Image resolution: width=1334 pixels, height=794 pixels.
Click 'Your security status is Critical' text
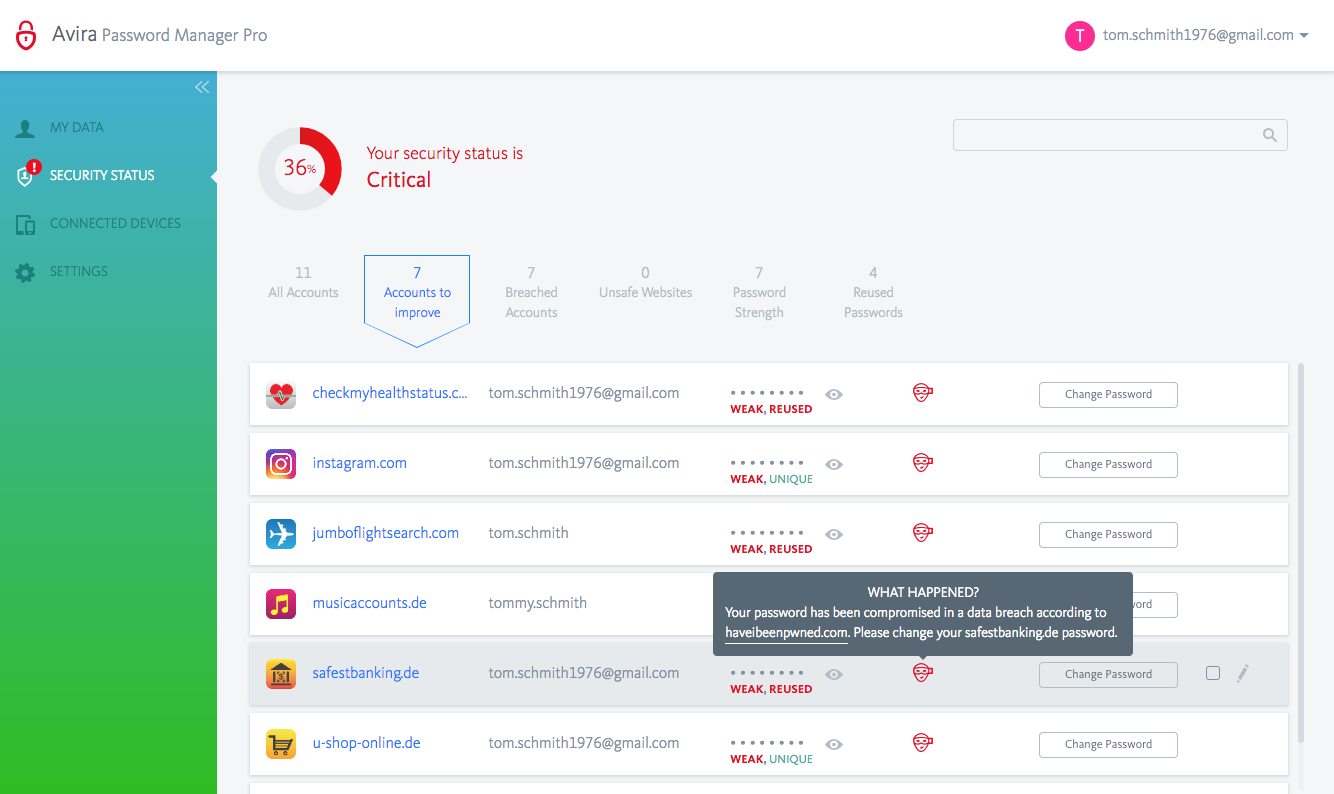pos(444,168)
